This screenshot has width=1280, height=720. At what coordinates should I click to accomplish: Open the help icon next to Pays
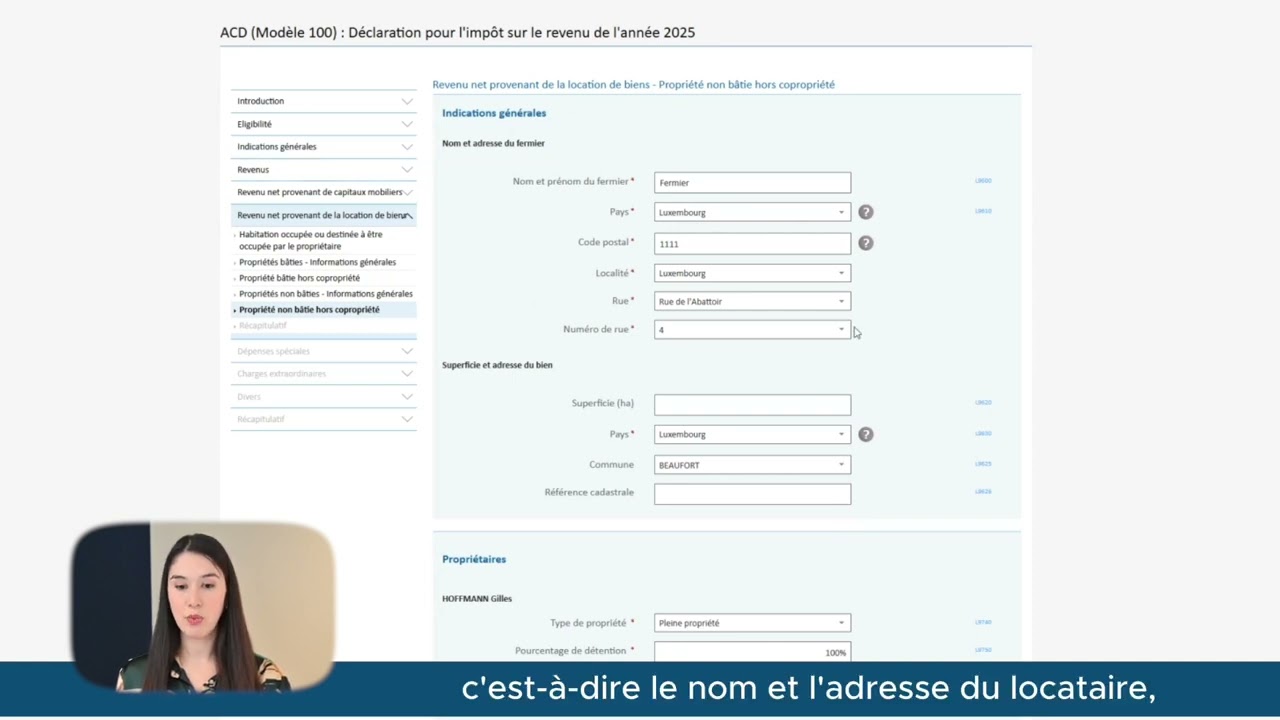coord(865,211)
